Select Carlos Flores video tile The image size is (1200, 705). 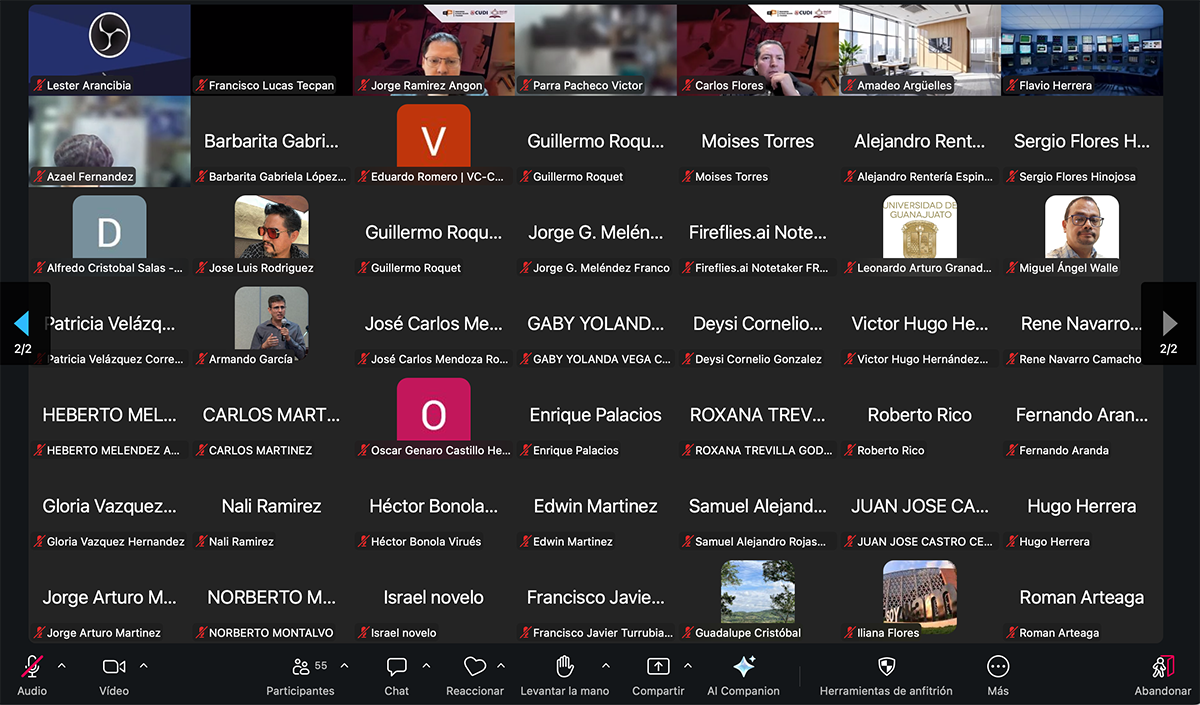[x=758, y=48]
